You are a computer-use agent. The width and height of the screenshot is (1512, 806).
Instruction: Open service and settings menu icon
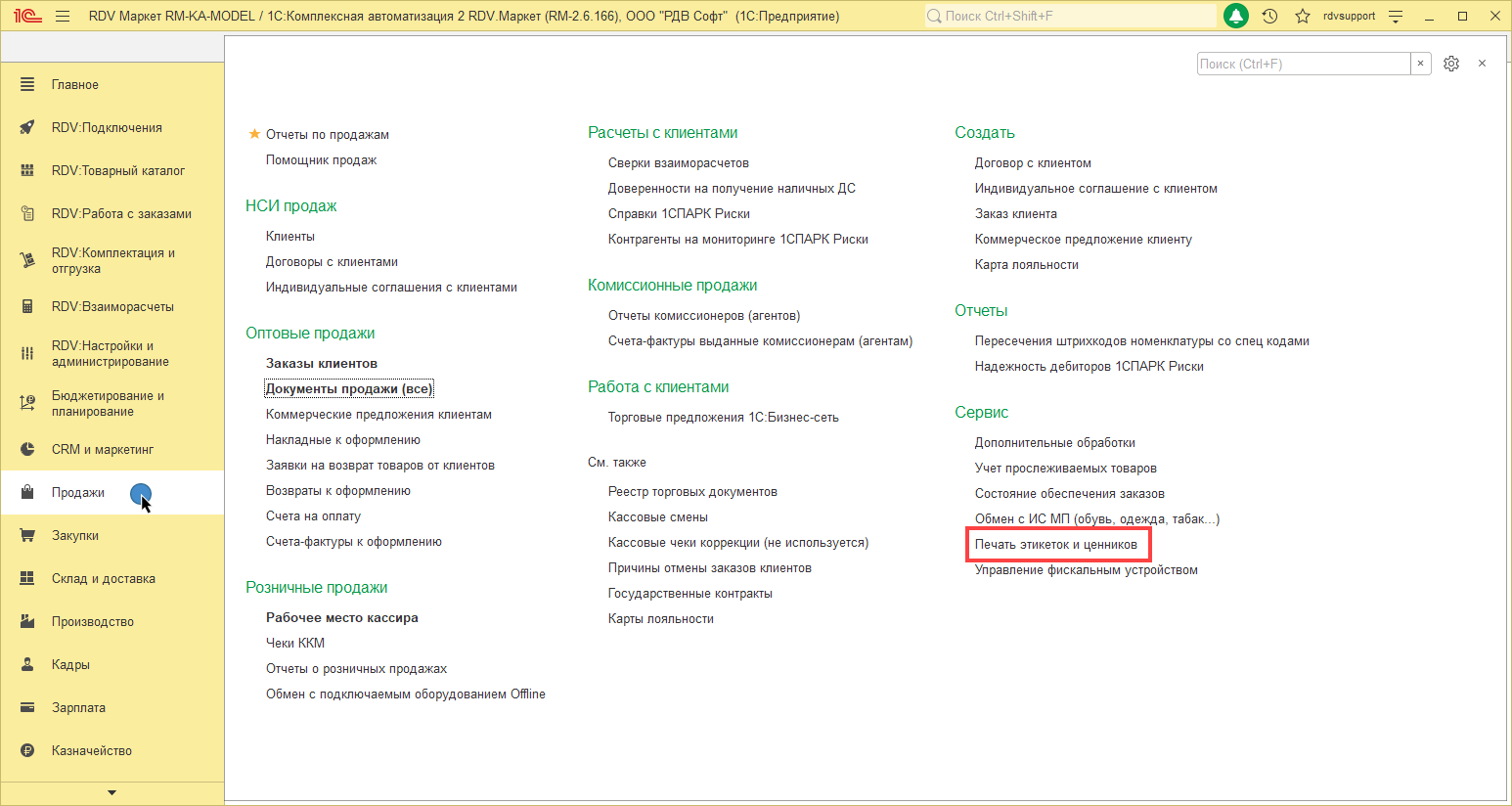click(1396, 16)
